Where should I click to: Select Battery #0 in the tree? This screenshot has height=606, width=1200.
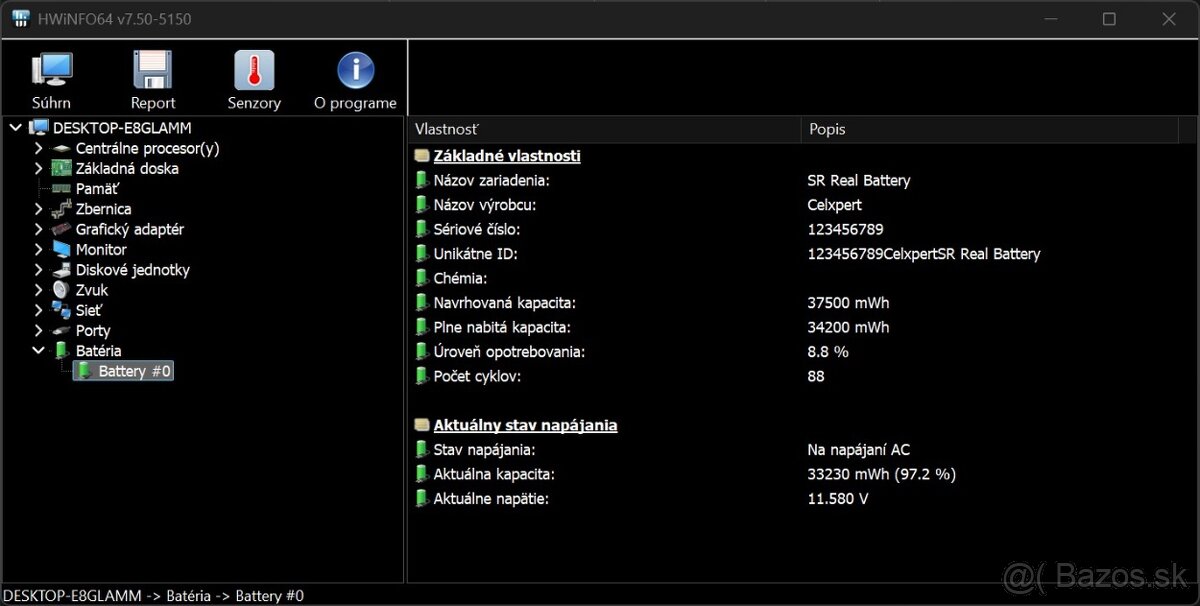pyautogui.click(x=134, y=371)
